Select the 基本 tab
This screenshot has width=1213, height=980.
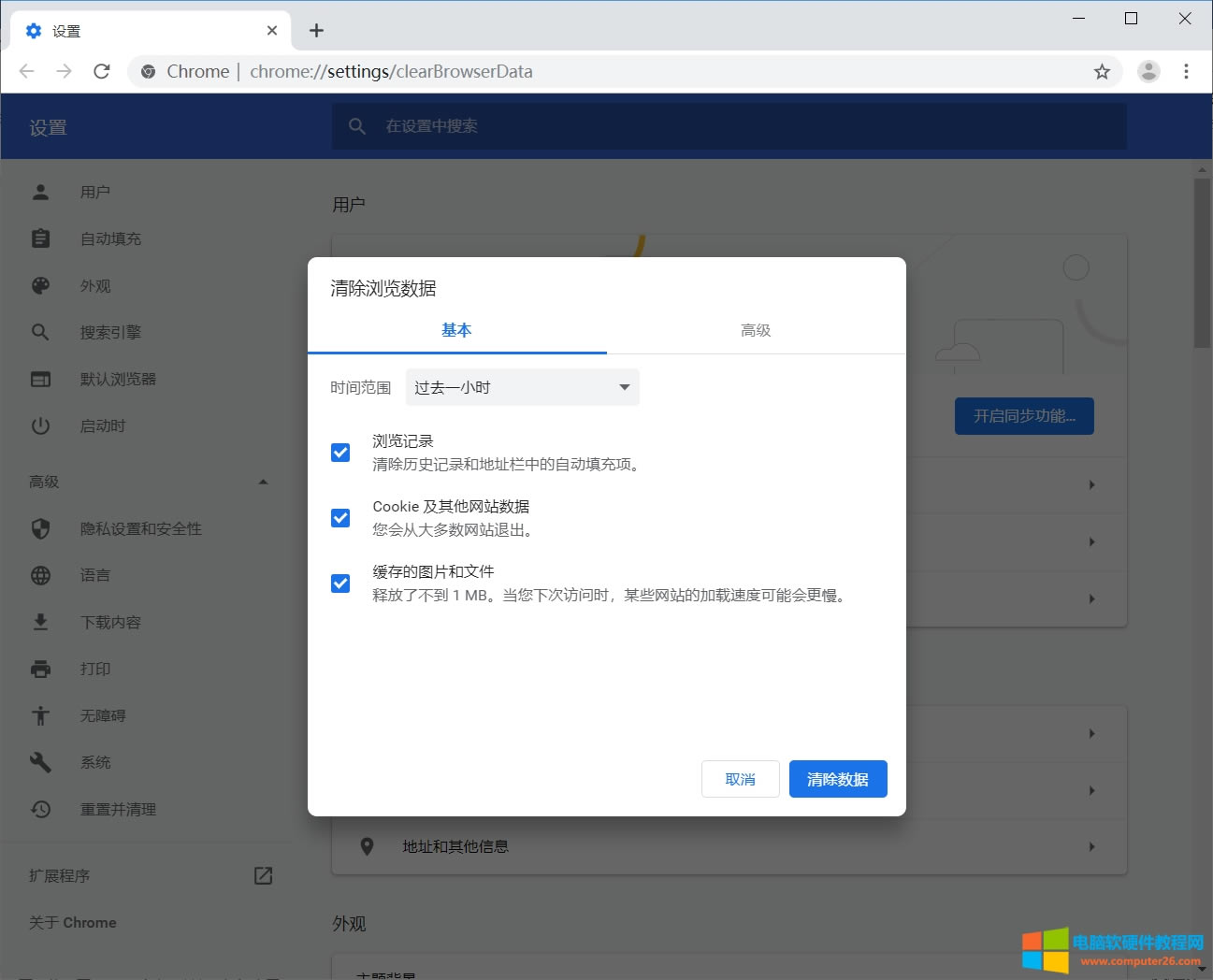456,330
